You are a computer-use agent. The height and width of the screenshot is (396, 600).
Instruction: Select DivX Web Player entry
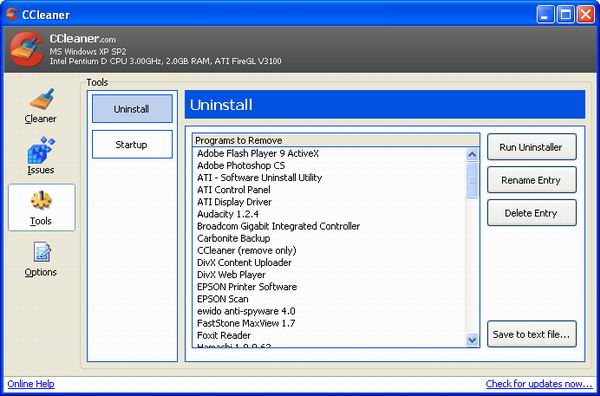231,275
